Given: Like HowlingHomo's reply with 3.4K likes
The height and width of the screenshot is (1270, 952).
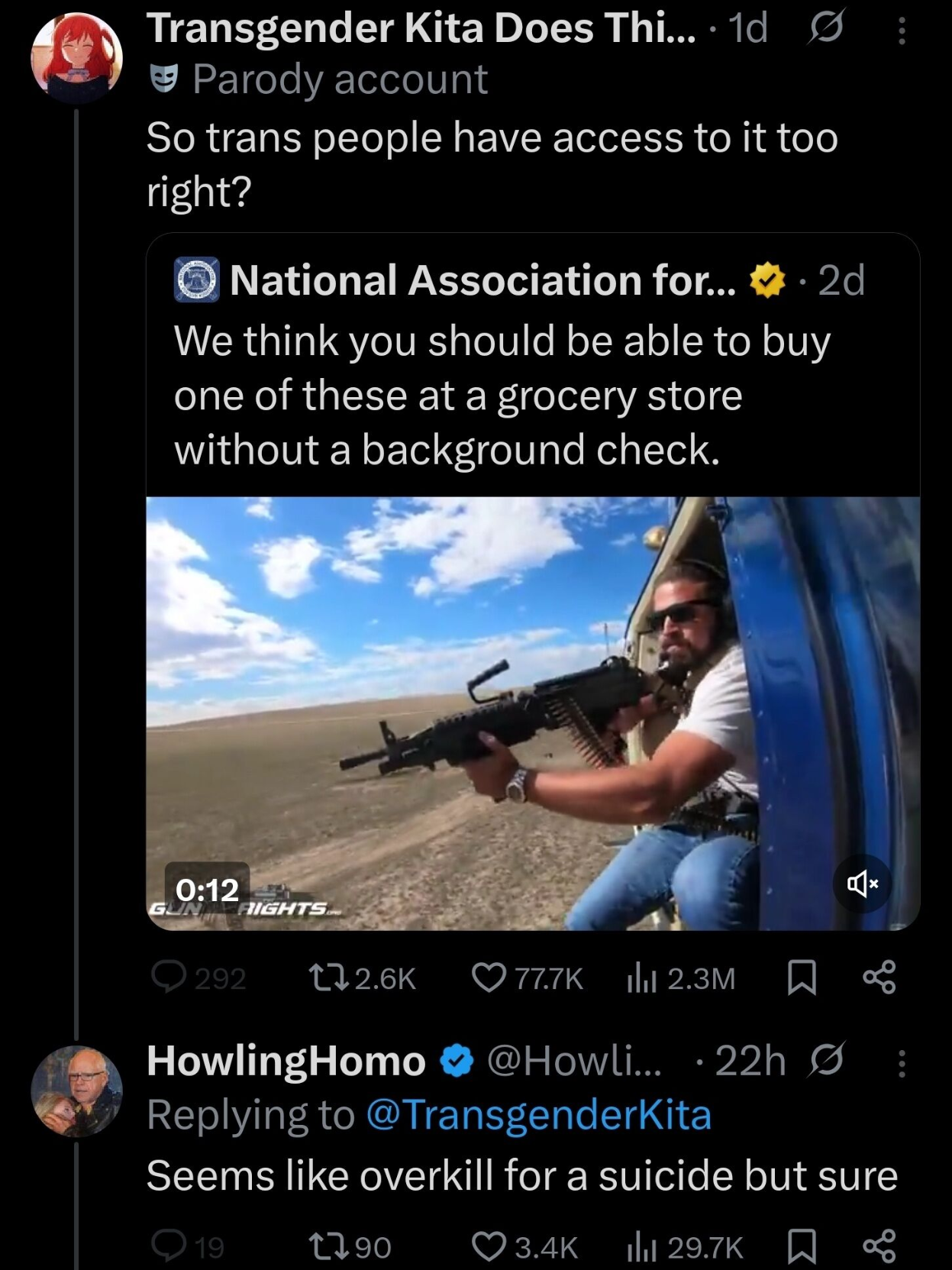Looking at the screenshot, I should pyautogui.click(x=489, y=1246).
